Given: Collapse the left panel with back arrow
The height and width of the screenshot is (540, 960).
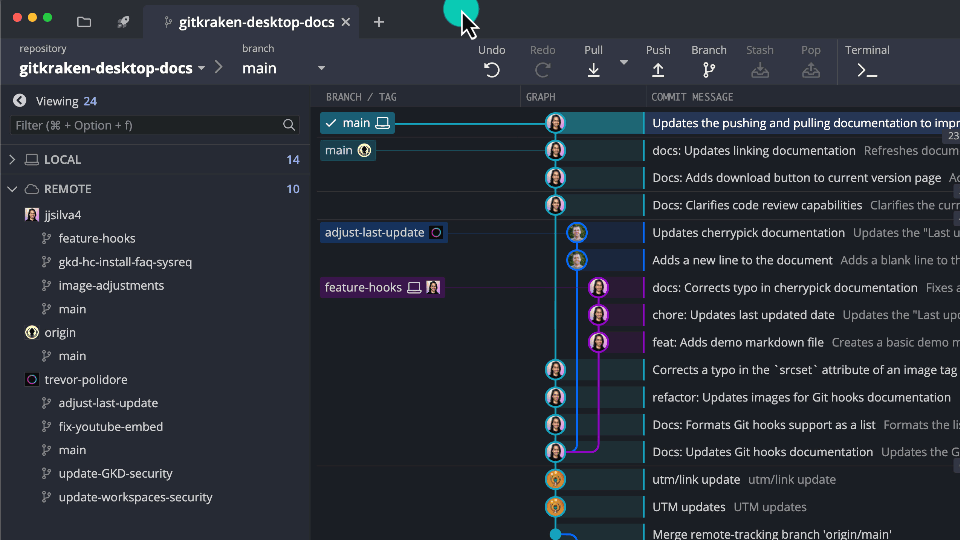Looking at the screenshot, I should [20, 100].
